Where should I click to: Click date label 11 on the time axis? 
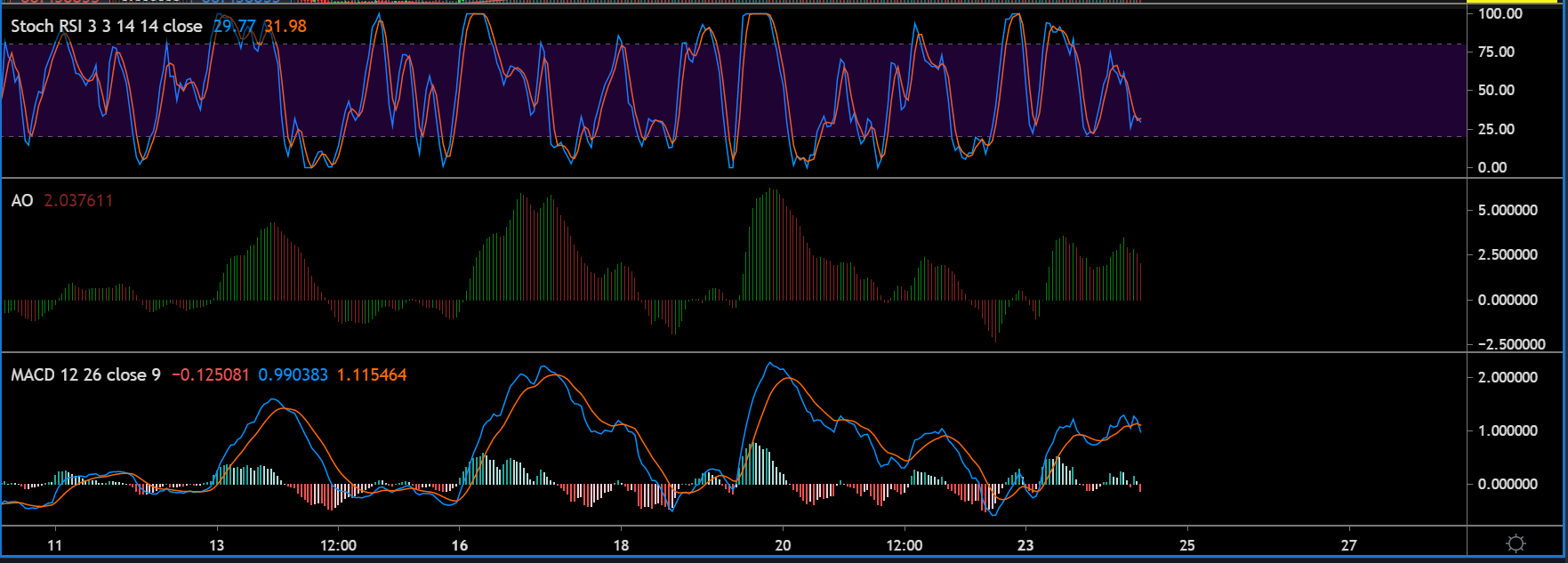click(x=54, y=545)
